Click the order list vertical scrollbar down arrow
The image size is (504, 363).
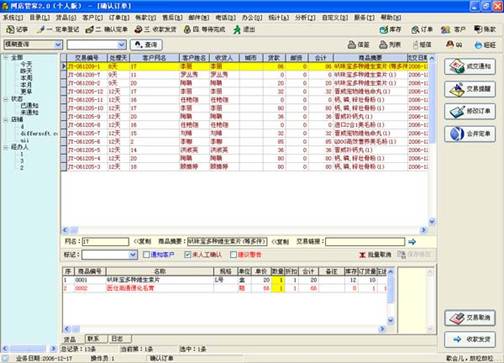tap(432, 221)
